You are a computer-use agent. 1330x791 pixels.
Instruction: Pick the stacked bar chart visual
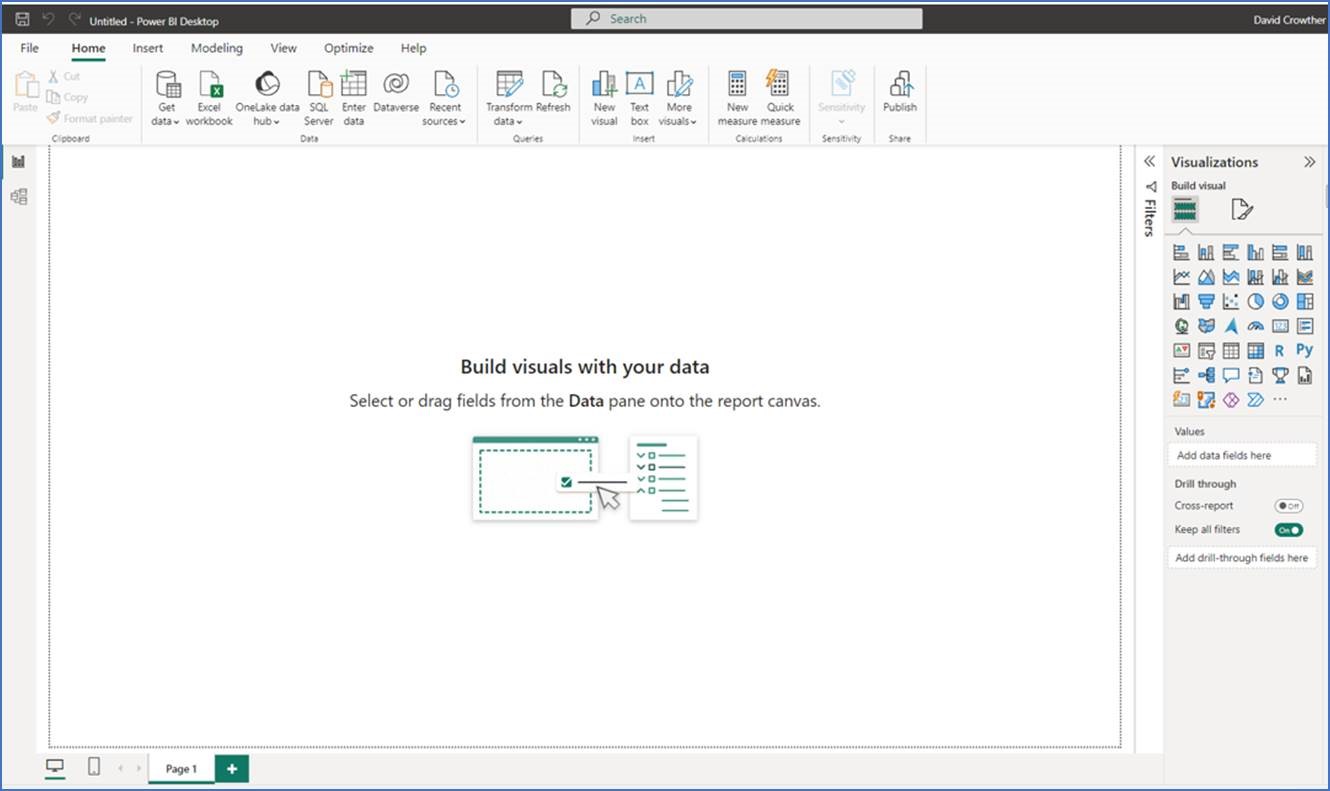tap(1181, 252)
